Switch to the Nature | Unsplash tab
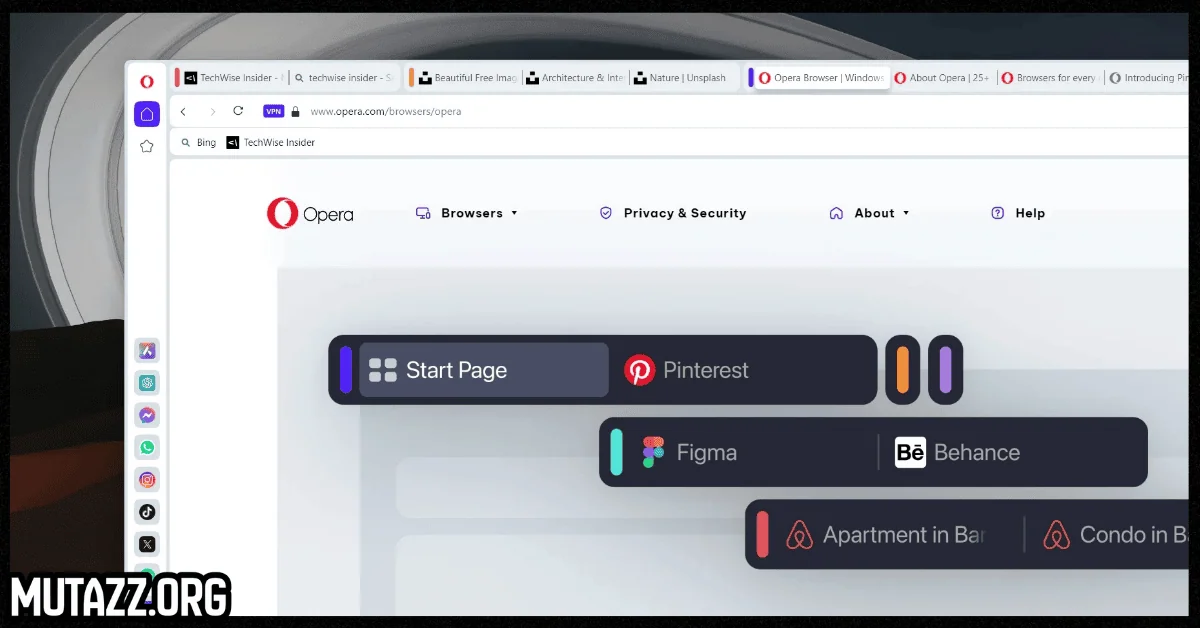 683,78
